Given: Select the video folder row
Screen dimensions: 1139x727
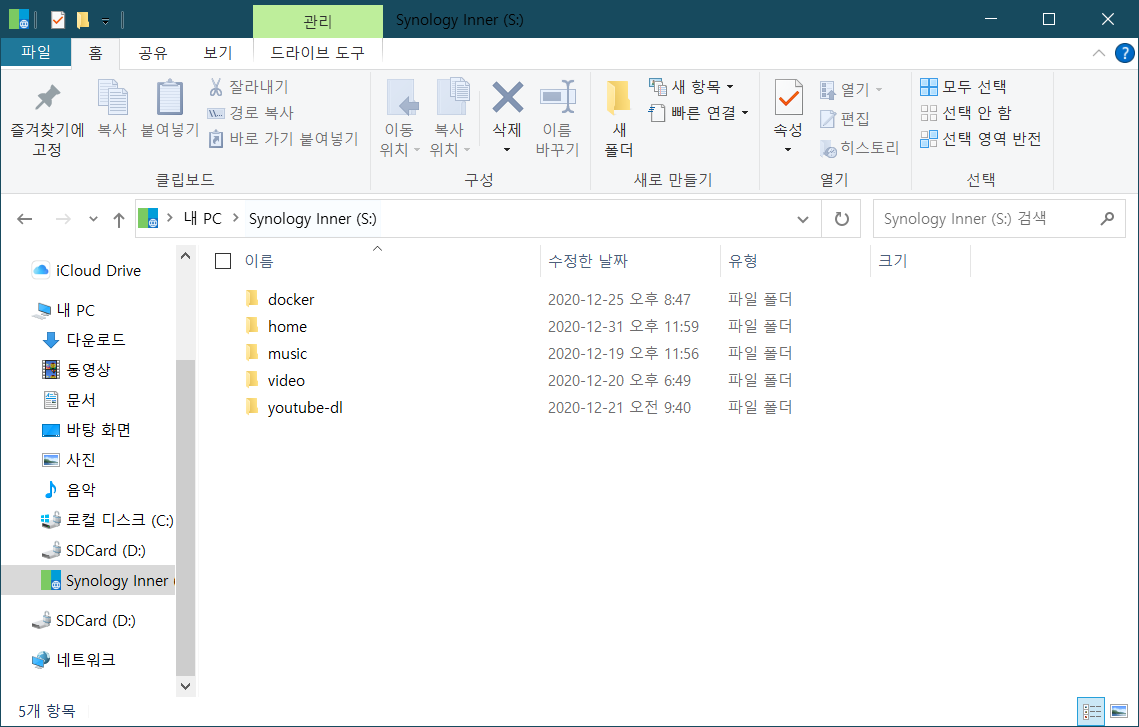Looking at the screenshot, I should [x=519, y=381].
